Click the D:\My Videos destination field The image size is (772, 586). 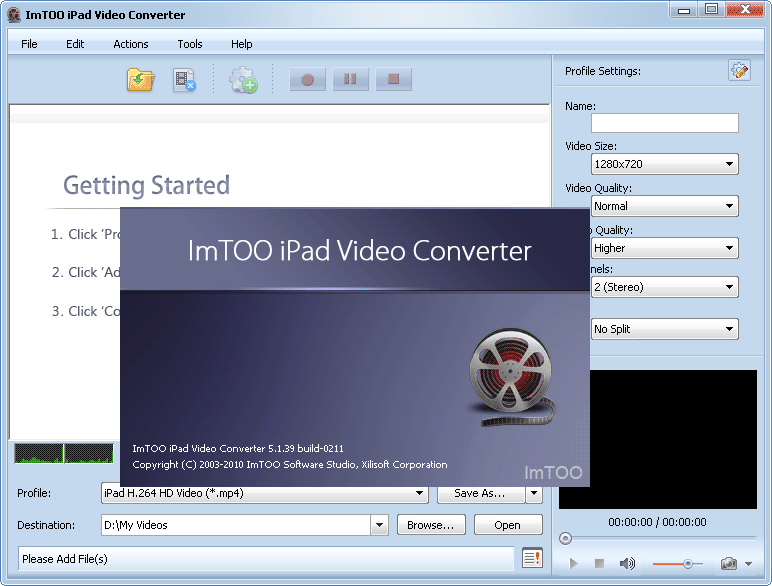pos(236,525)
